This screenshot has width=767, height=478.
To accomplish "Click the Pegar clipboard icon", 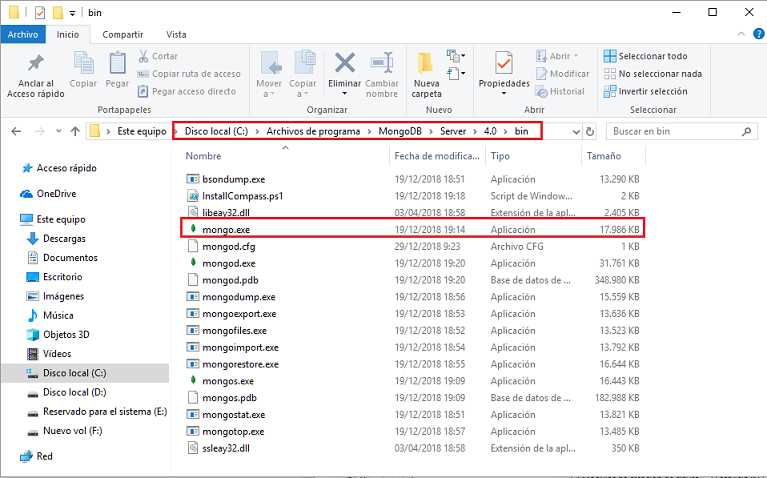I will click(x=117, y=64).
